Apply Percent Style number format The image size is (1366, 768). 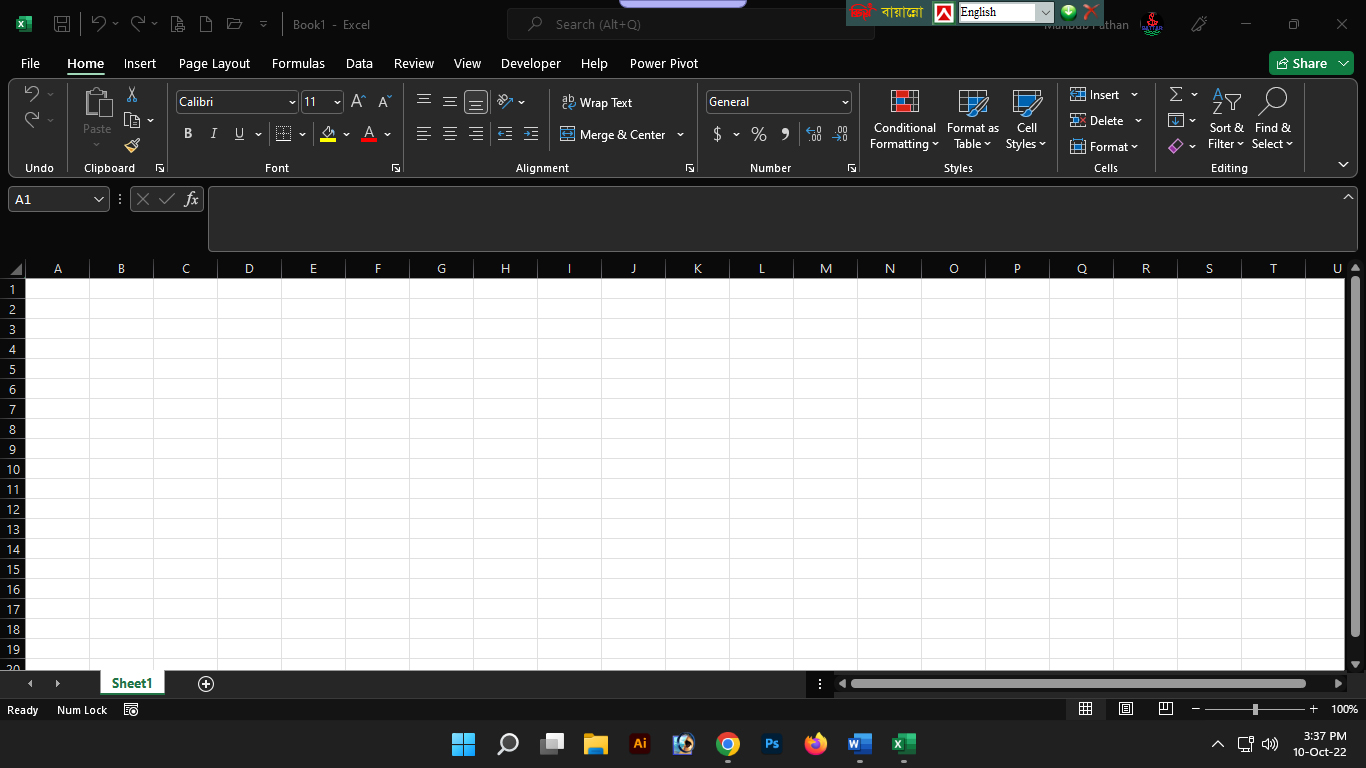[759, 134]
